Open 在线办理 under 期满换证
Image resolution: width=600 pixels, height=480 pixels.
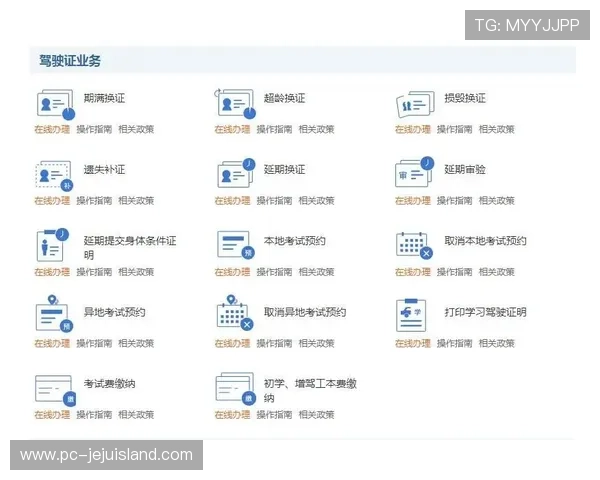(x=52, y=129)
